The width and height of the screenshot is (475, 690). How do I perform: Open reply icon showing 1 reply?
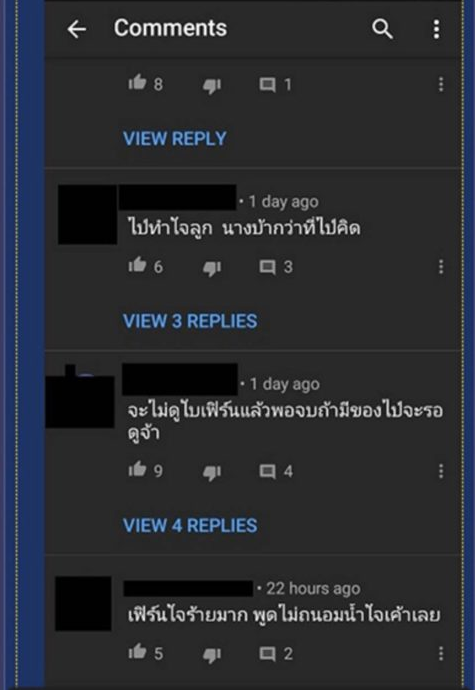point(267,84)
